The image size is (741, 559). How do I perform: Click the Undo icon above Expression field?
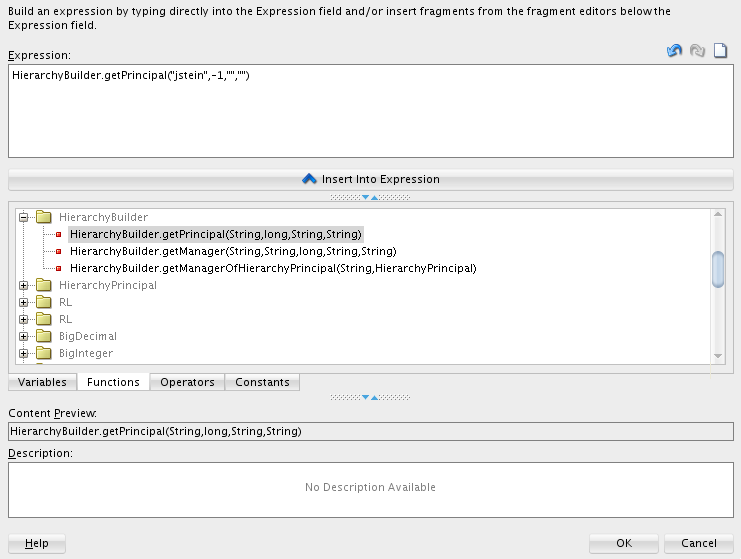[674, 51]
